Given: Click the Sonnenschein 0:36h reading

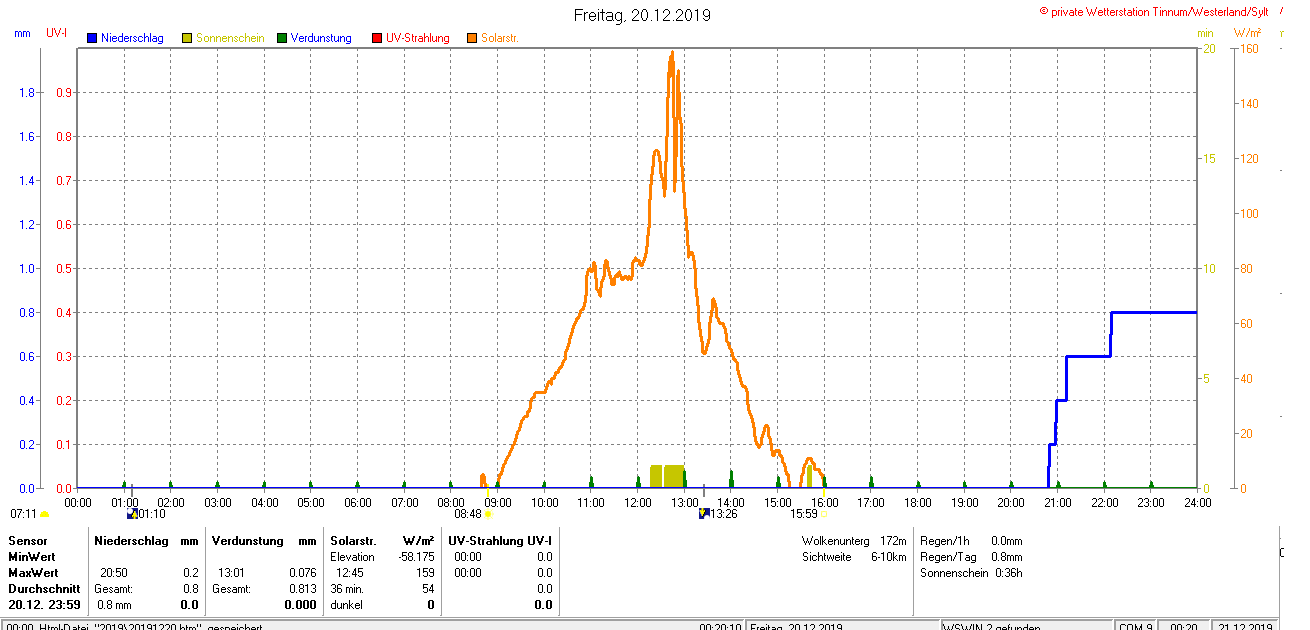Looking at the screenshot, I should (971, 573).
